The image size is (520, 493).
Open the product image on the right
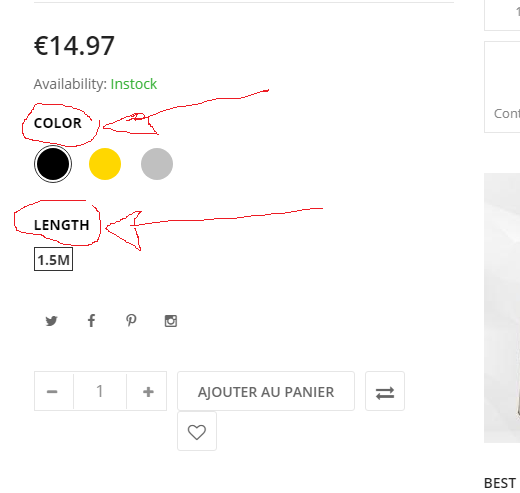coord(502,308)
